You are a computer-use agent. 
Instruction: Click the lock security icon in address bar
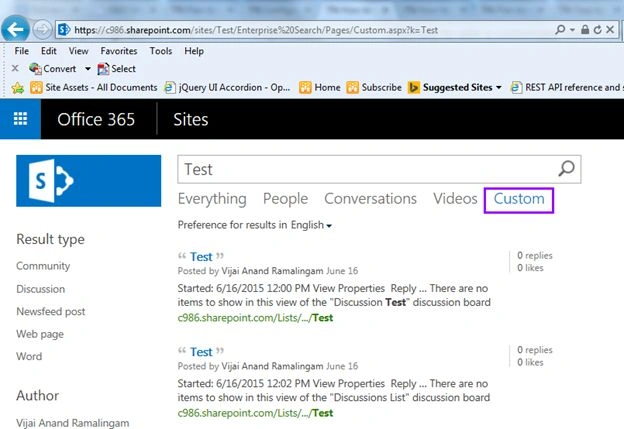coord(585,29)
